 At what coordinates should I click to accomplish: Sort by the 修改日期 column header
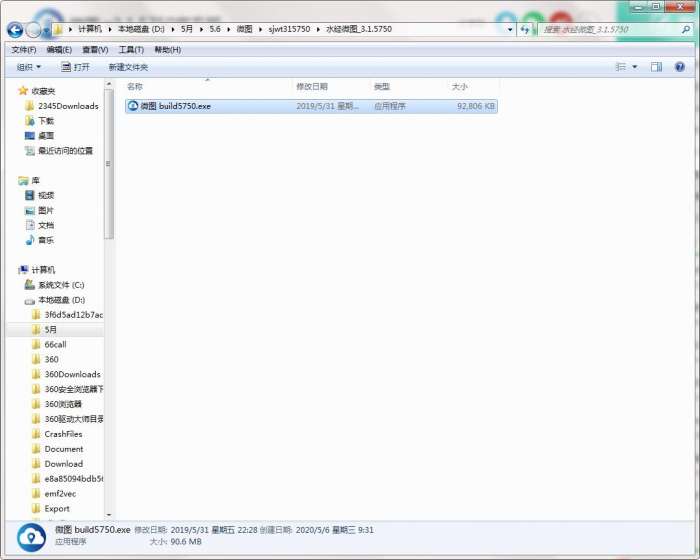click(312, 87)
